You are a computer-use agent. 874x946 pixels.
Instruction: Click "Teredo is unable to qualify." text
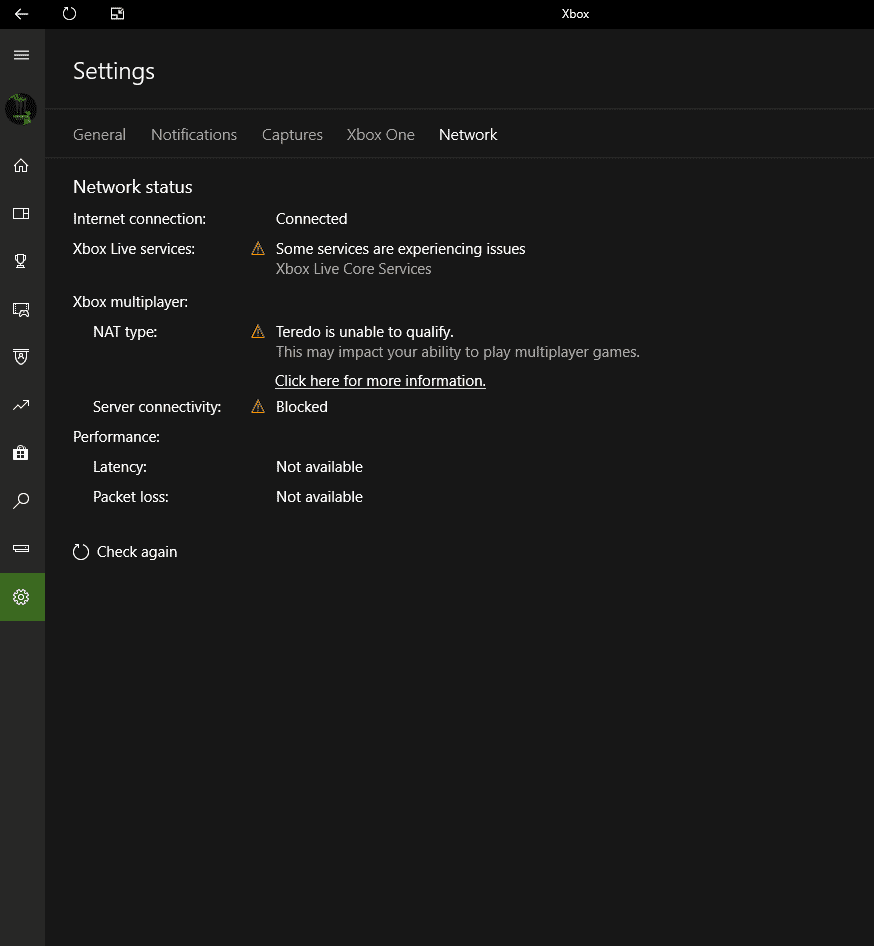pos(365,332)
